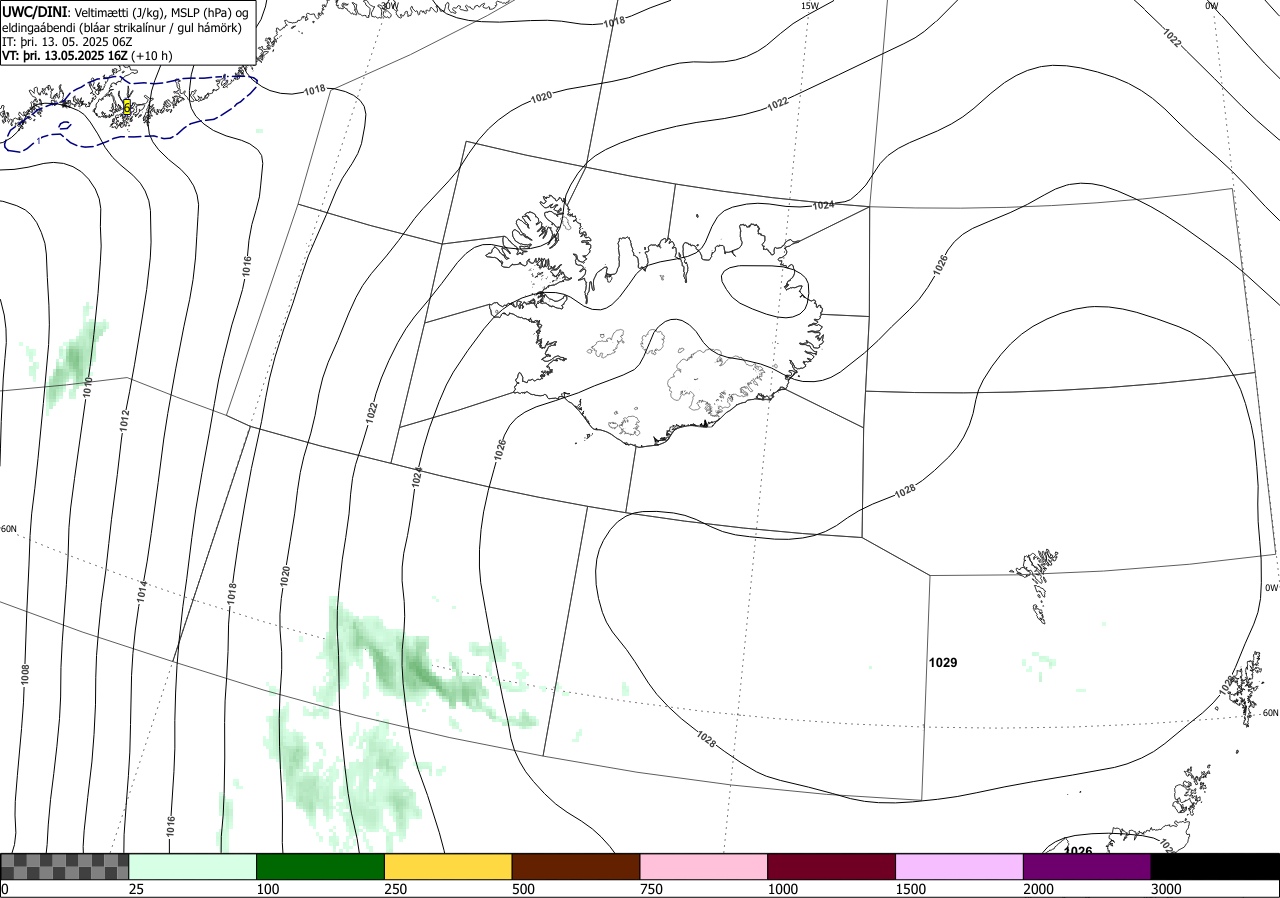The image size is (1280, 898).
Task: Pick the light violet 1500–2000 legend swatch
Action: coord(959,866)
